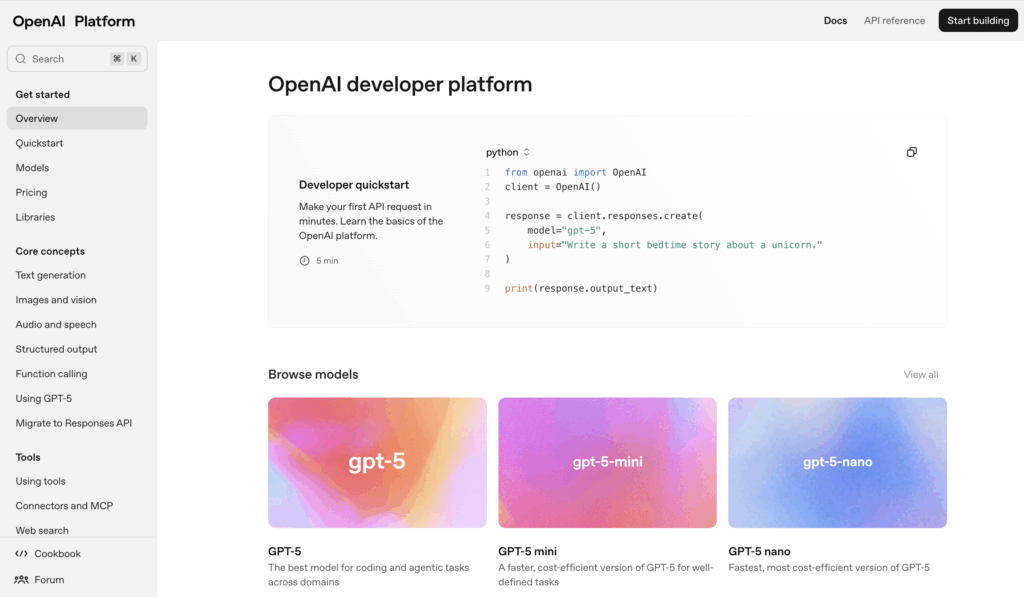
Task: Select the gpt-5 model thumbnail
Action: pyautogui.click(x=377, y=462)
